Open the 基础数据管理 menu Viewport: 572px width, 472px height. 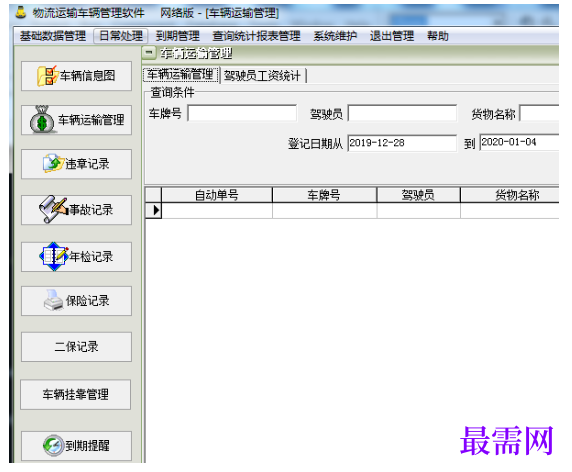click(53, 36)
